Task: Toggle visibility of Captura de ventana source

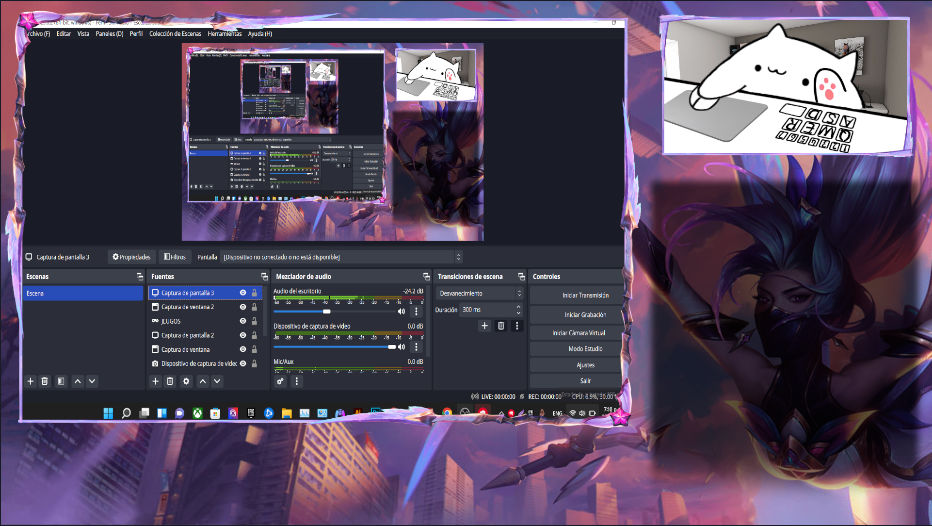Action: tap(243, 349)
